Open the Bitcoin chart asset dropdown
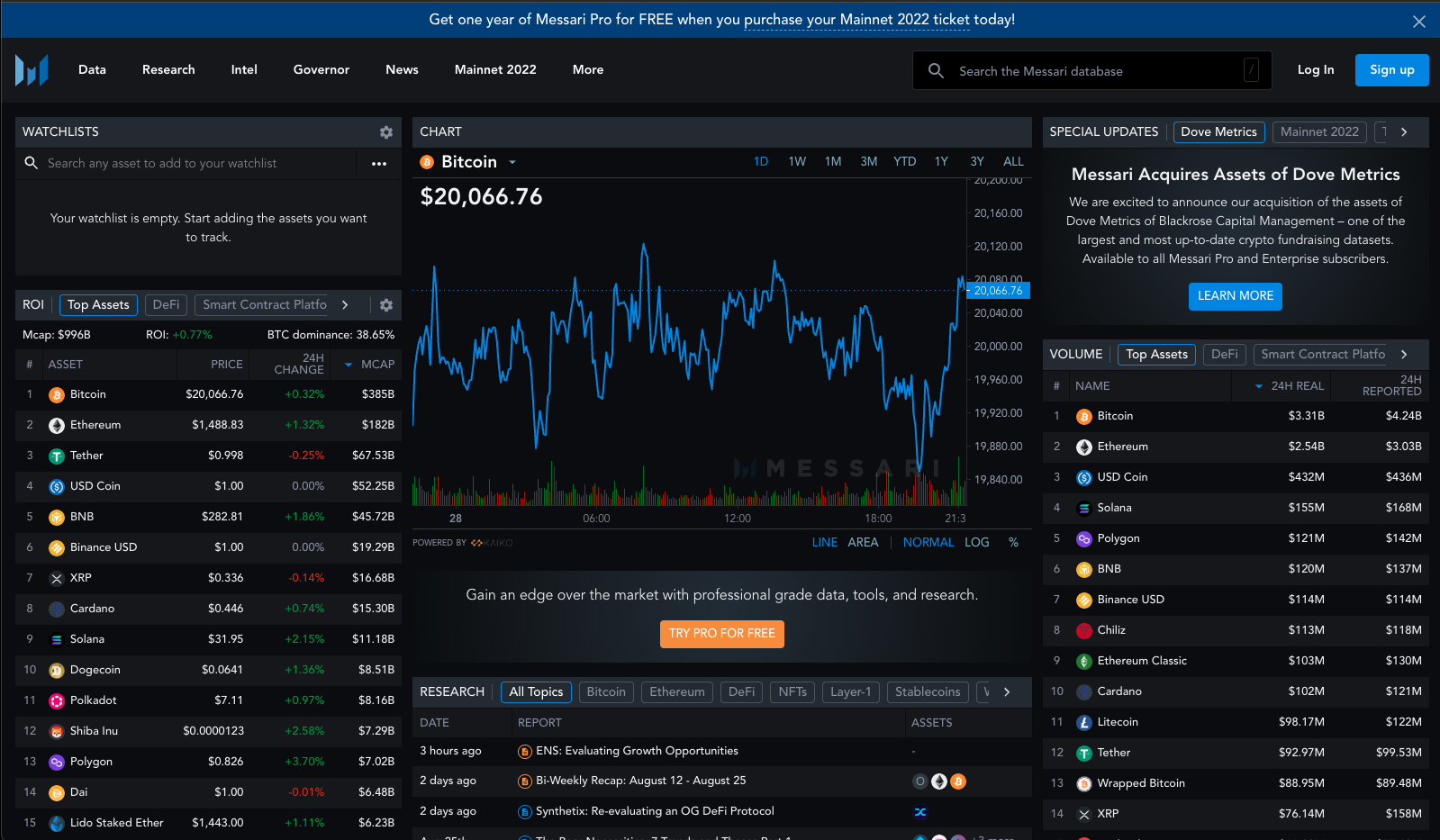Screen dimensions: 1440x840 click(512, 163)
